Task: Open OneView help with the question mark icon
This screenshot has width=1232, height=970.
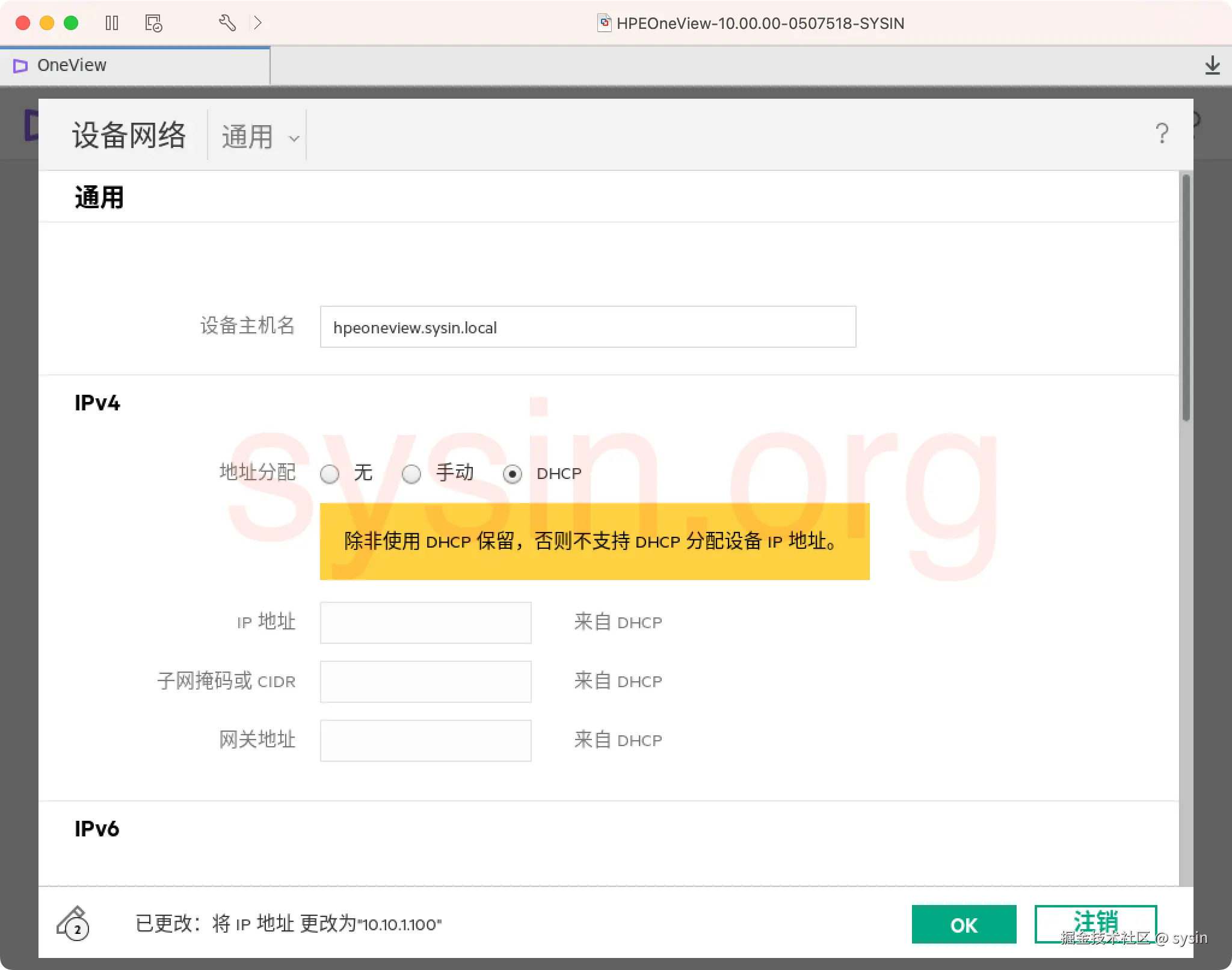Action: click(x=1162, y=134)
